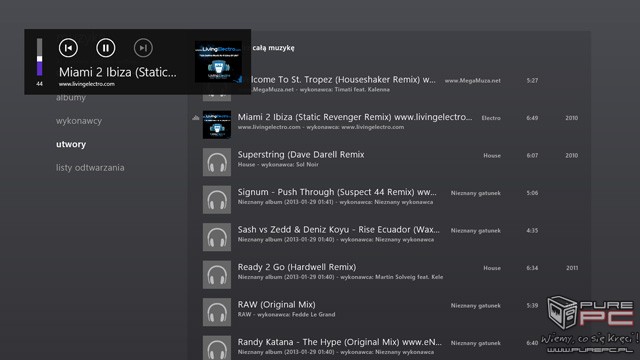Open the wykonawcy section
640x360 pixels.
(x=79, y=121)
